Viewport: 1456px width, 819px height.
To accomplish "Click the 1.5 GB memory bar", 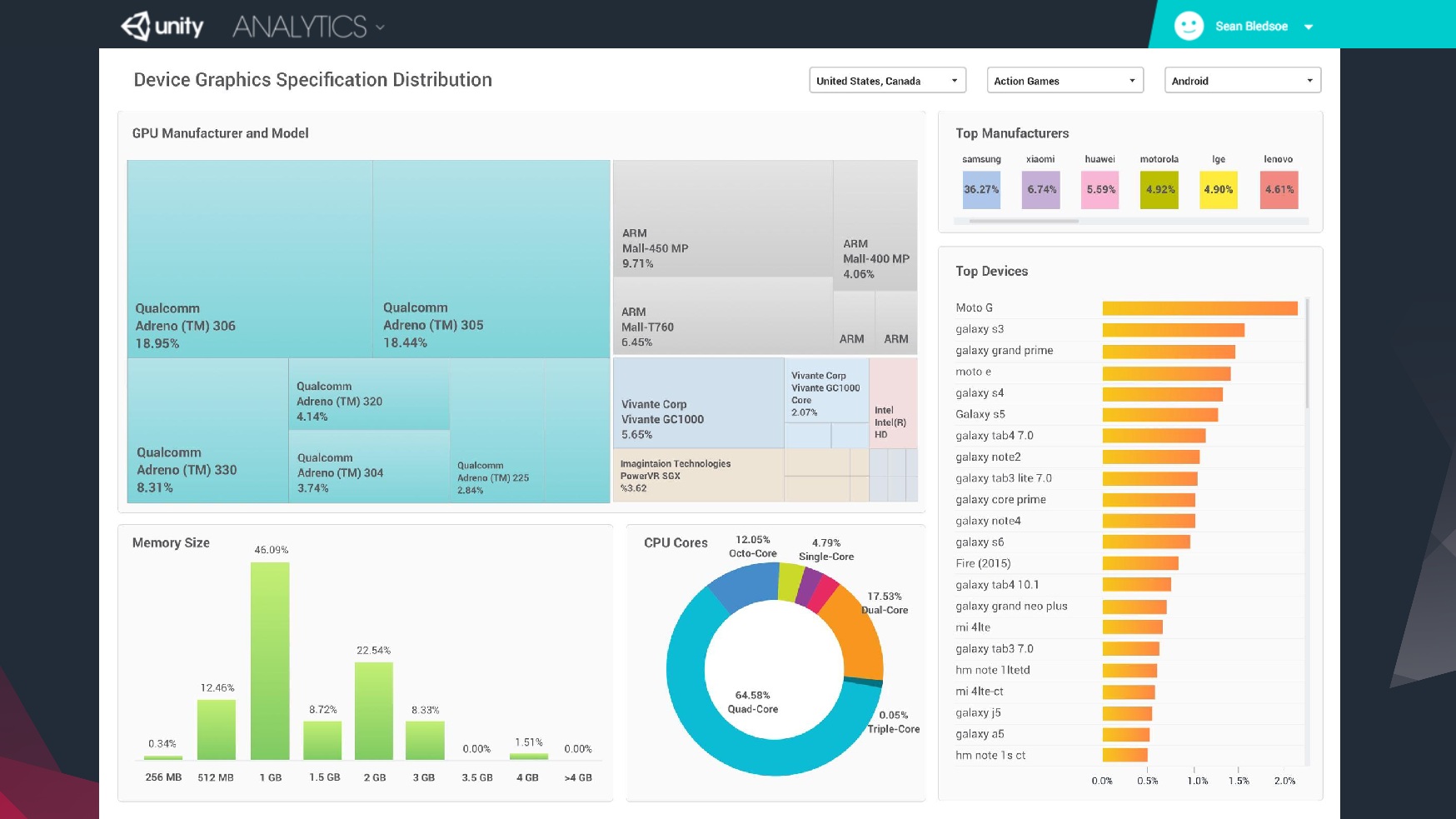I will 322,741.
